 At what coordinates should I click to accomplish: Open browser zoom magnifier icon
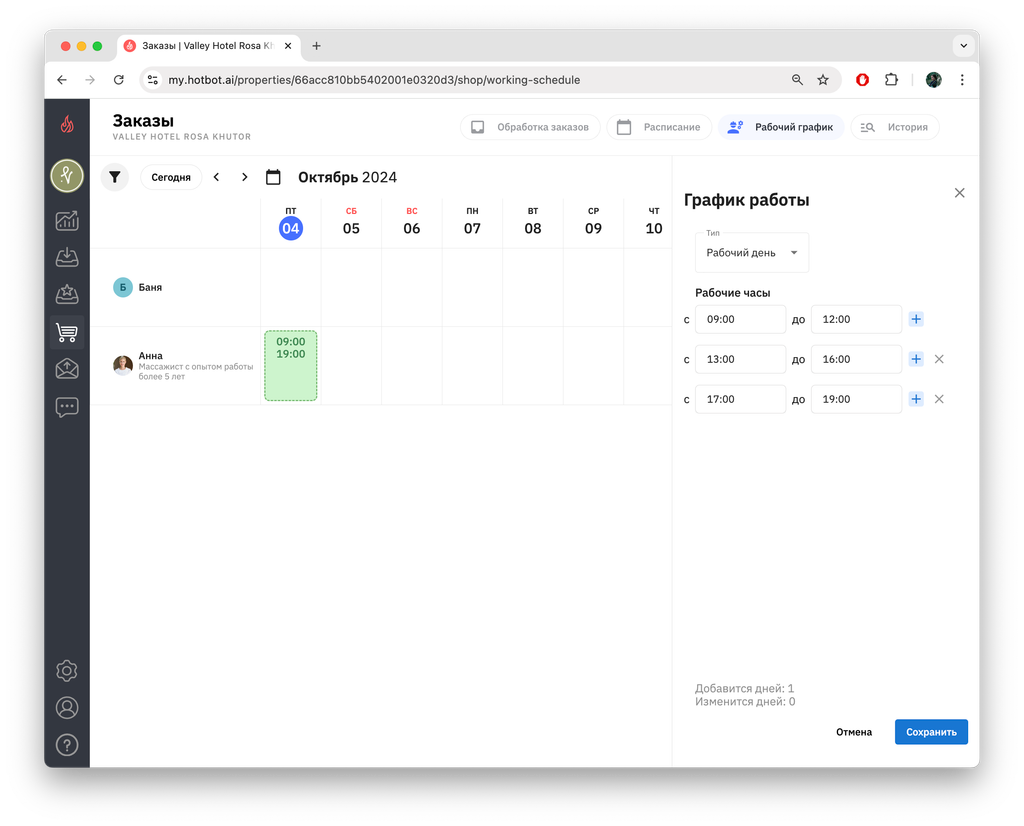click(797, 80)
